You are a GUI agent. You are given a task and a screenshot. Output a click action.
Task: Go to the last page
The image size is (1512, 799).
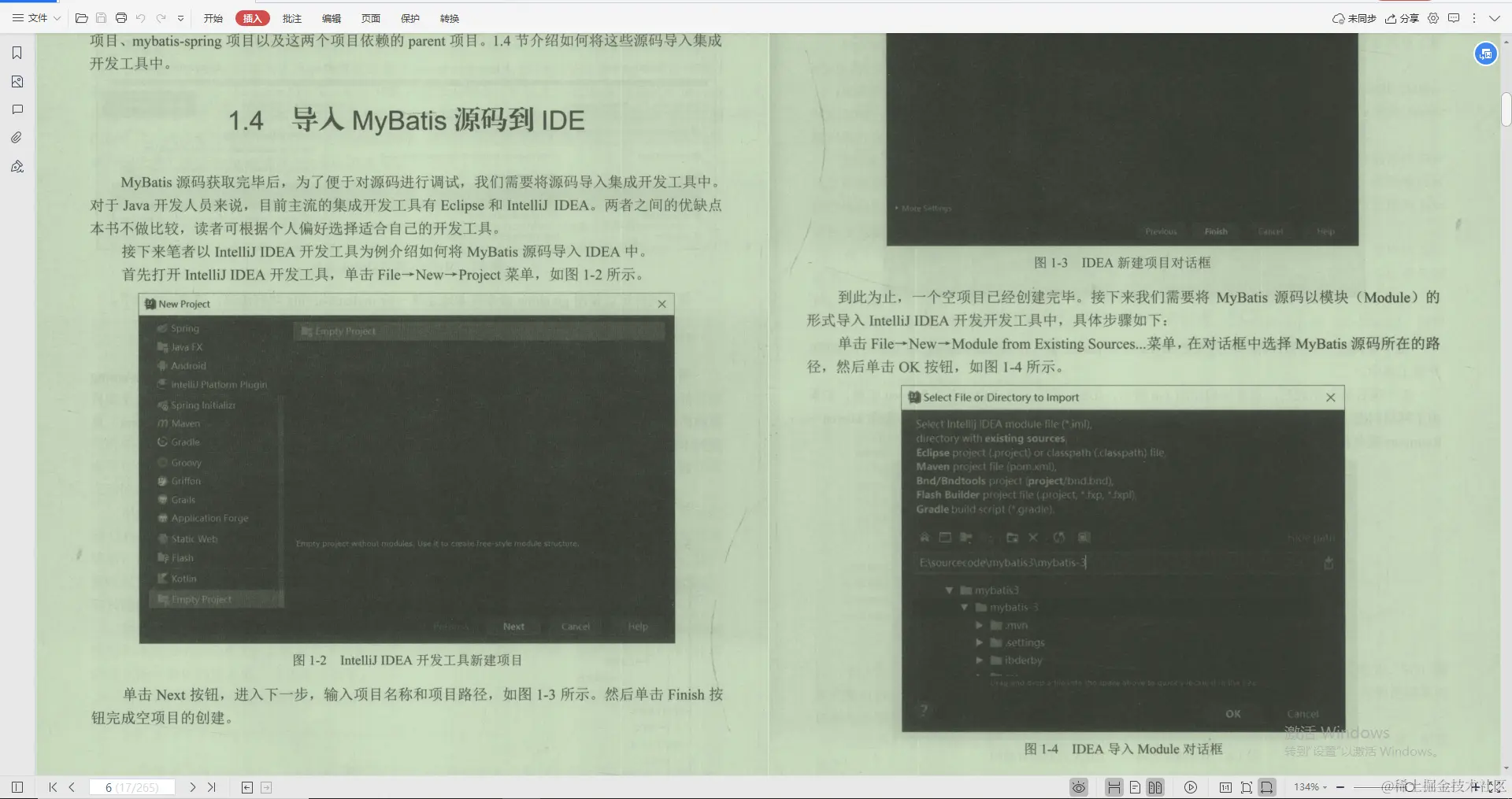(x=211, y=787)
